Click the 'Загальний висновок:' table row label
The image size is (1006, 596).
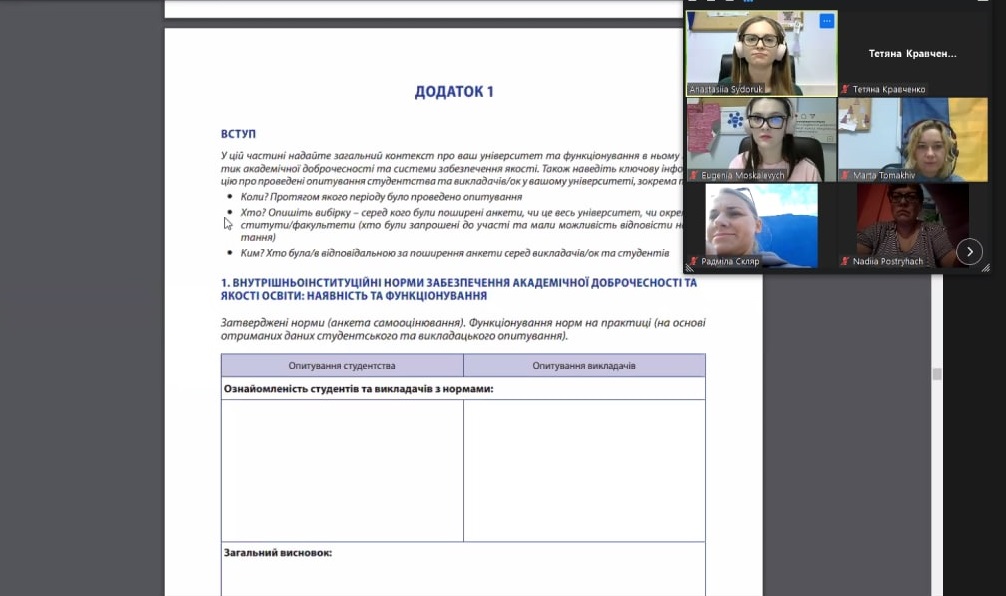(278, 552)
